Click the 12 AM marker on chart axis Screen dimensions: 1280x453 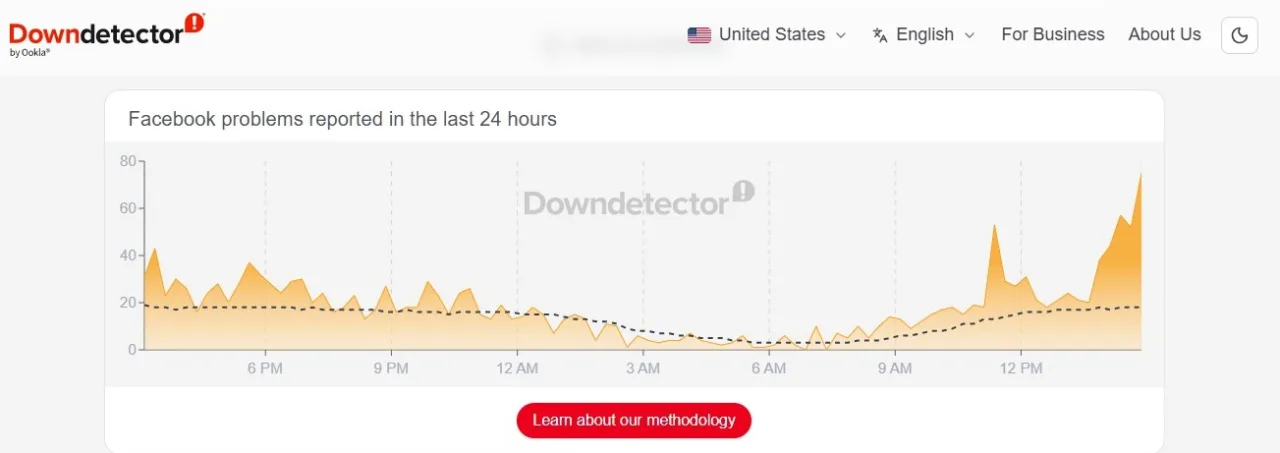(516, 368)
